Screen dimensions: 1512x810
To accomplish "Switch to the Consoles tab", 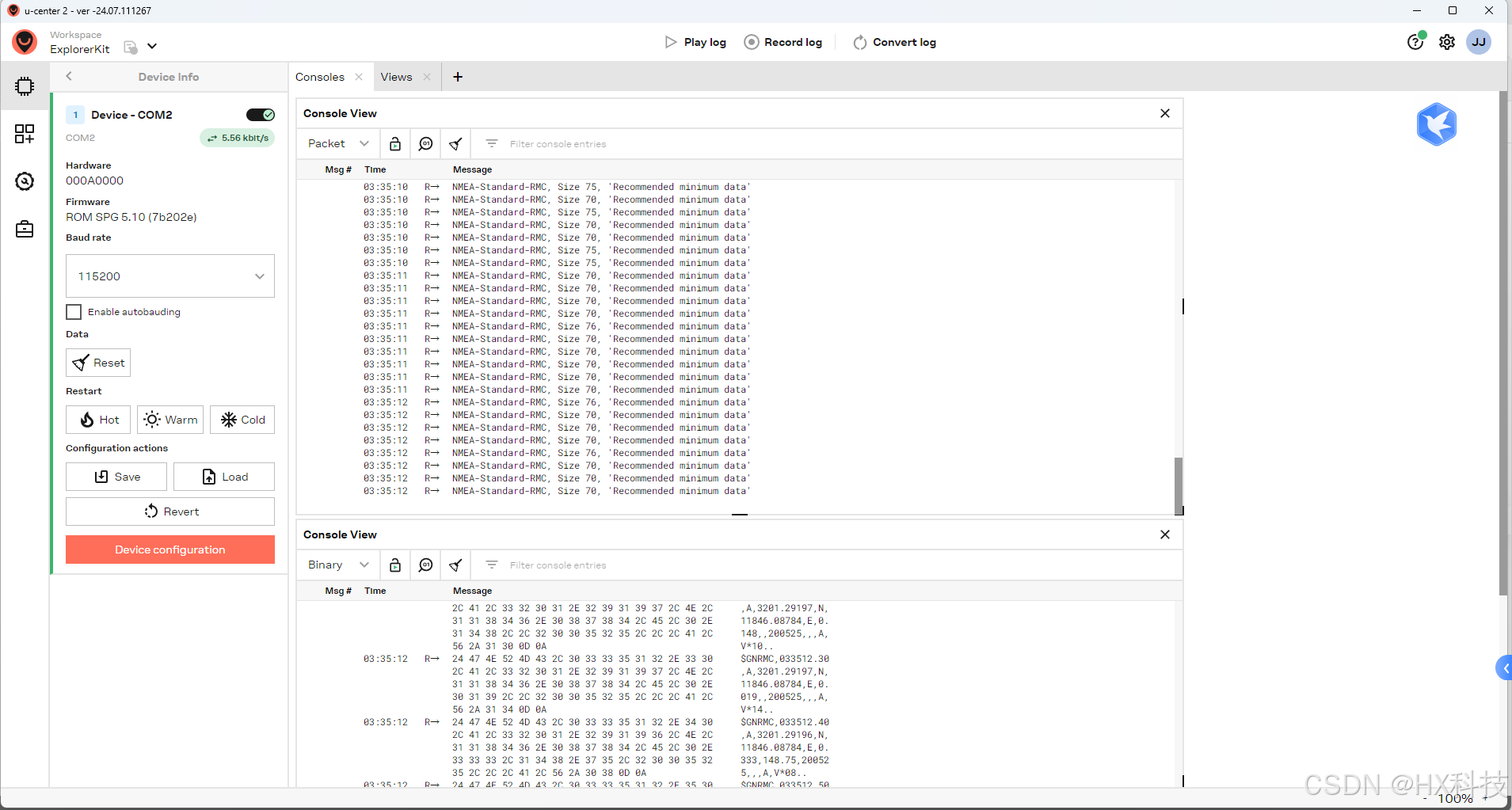I will [x=320, y=77].
